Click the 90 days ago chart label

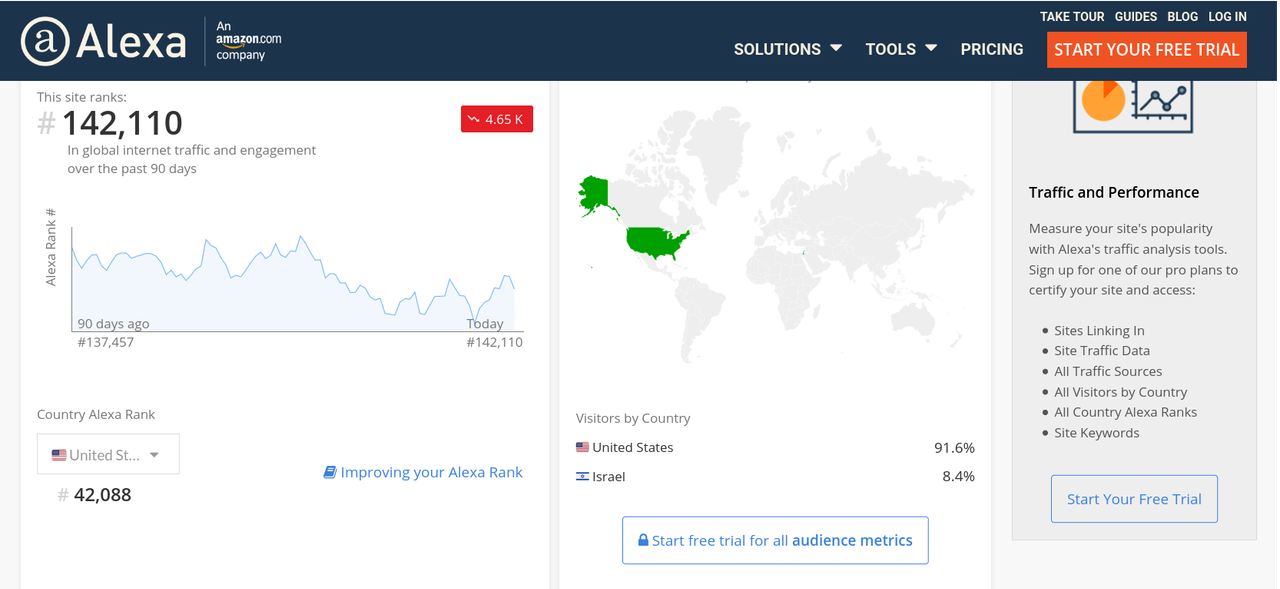coord(114,324)
